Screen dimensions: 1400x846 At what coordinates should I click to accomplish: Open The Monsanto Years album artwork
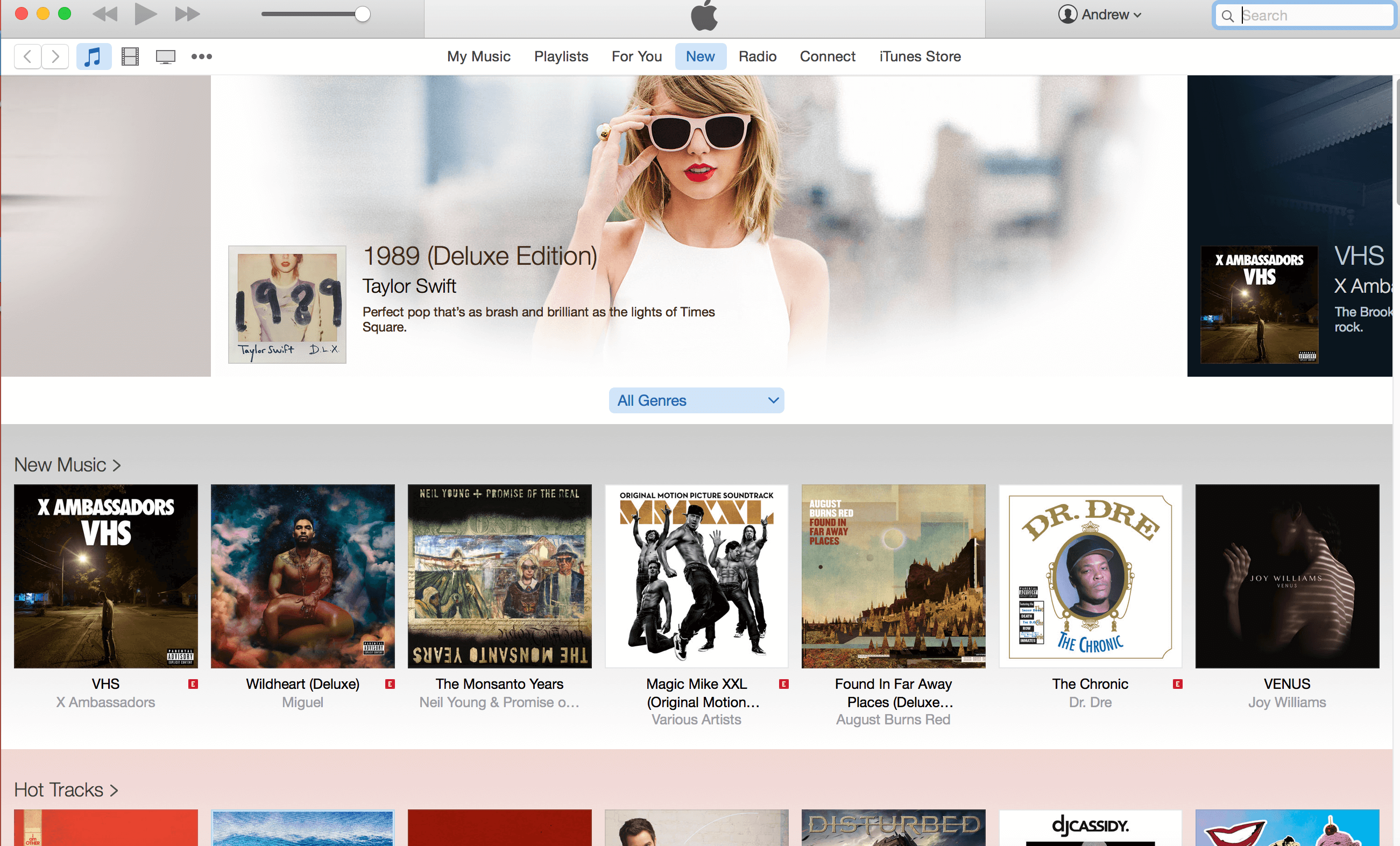499,576
